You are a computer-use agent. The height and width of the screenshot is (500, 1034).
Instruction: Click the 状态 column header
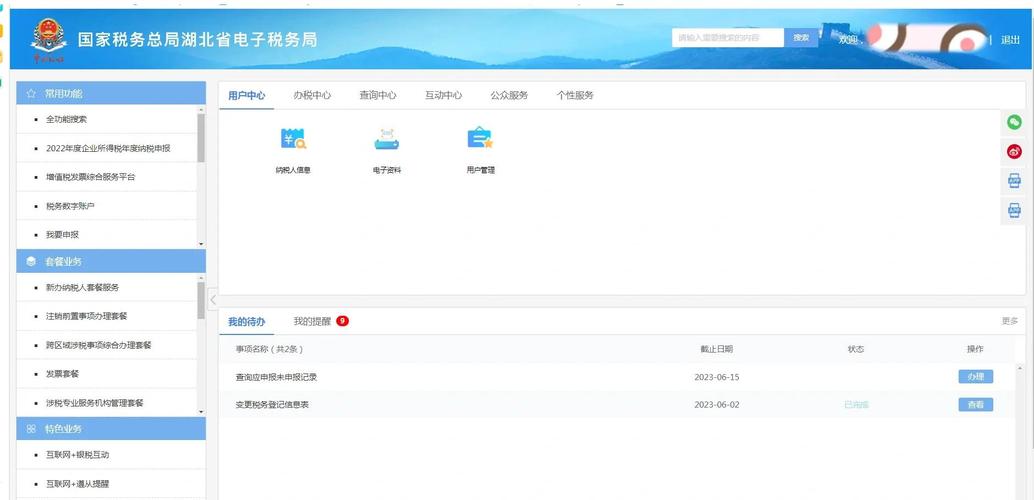856,349
